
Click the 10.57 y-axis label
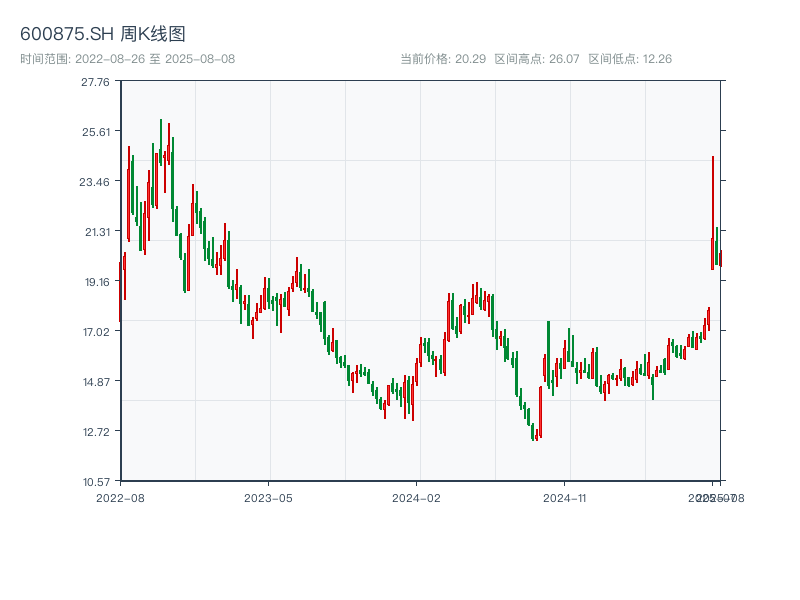coord(96,482)
